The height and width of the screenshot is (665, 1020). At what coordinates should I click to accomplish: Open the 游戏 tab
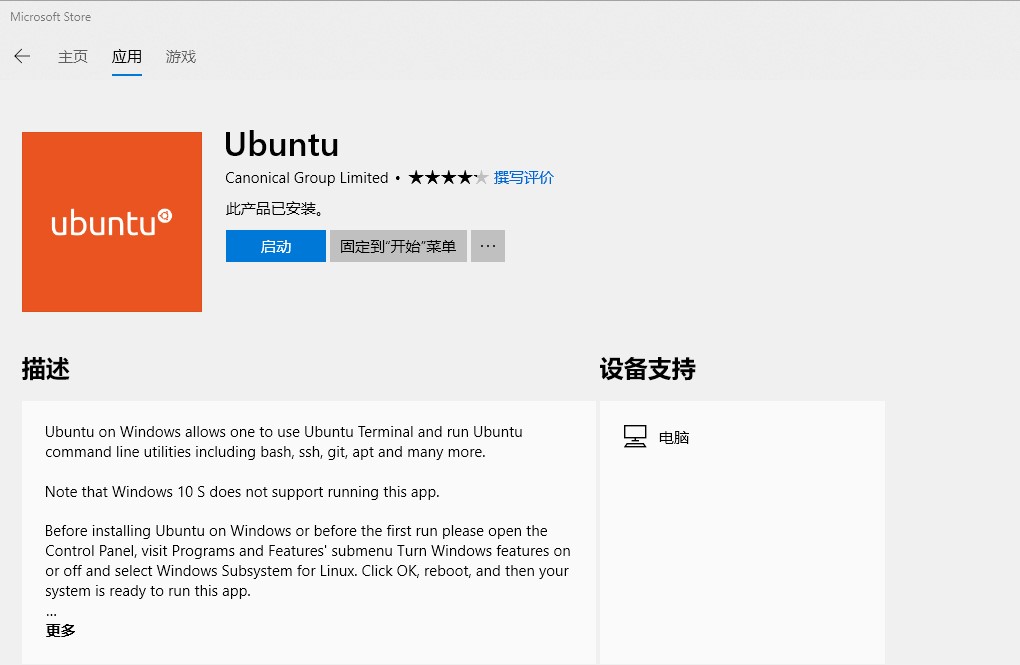pos(181,57)
